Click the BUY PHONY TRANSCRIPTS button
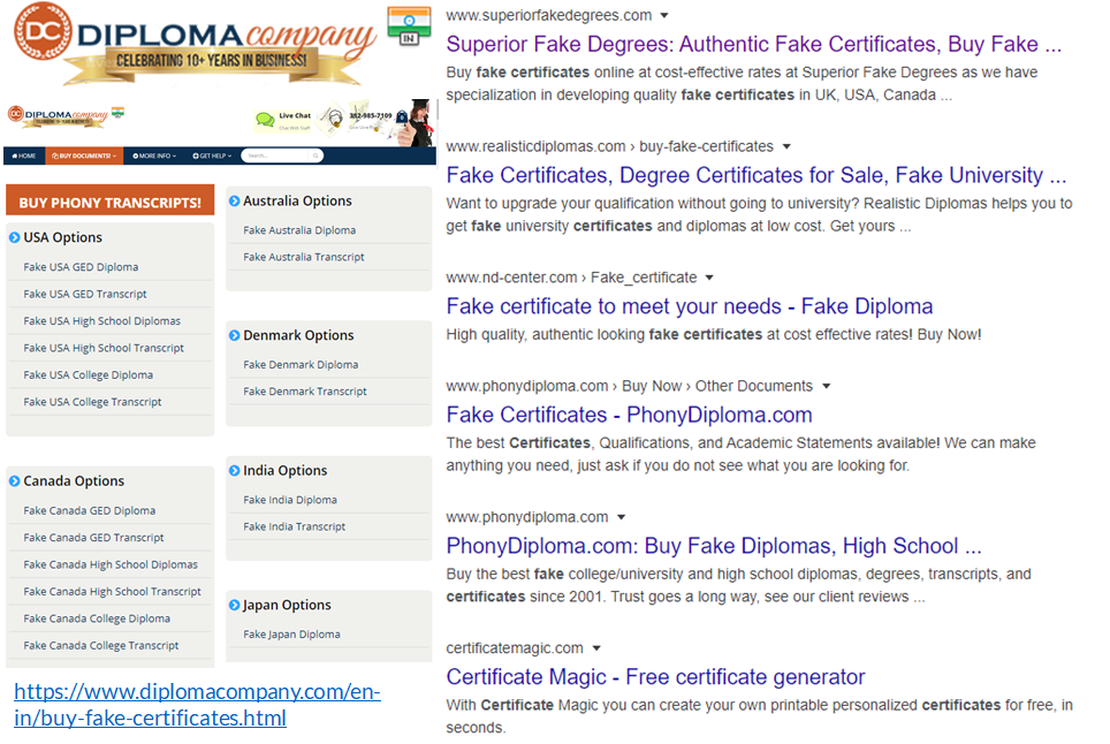 (x=110, y=200)
